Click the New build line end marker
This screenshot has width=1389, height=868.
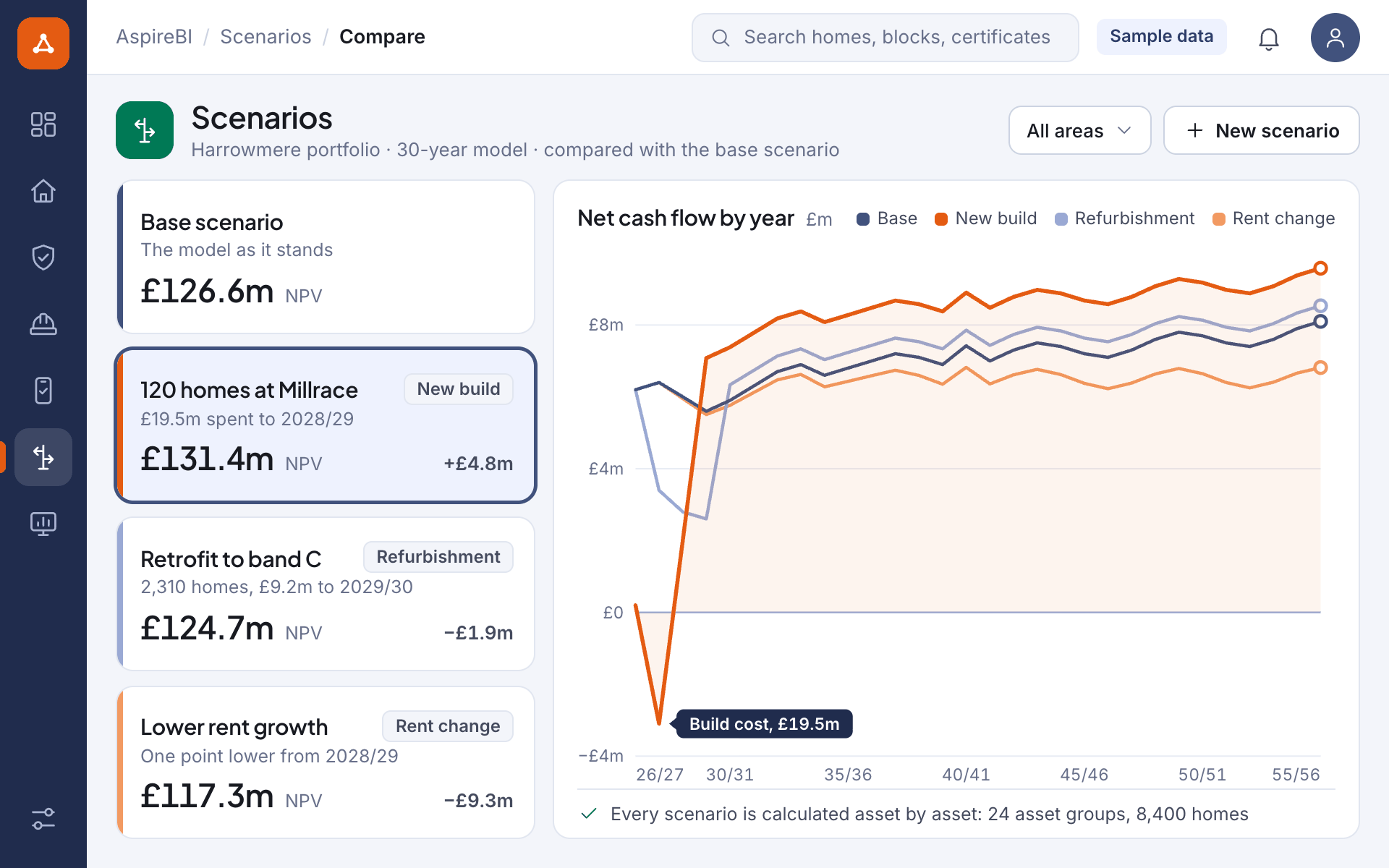coord(1320,268)
